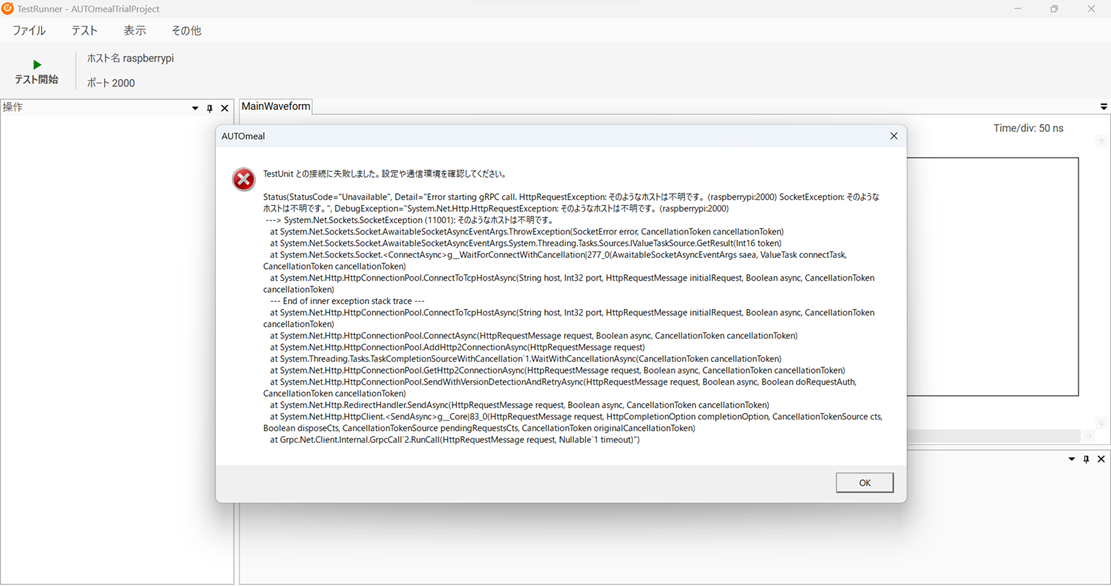The height and width of the screenshot is (586, 1111).
Task: Close the 操作 panel with its X icon
Action: [224, 108]
